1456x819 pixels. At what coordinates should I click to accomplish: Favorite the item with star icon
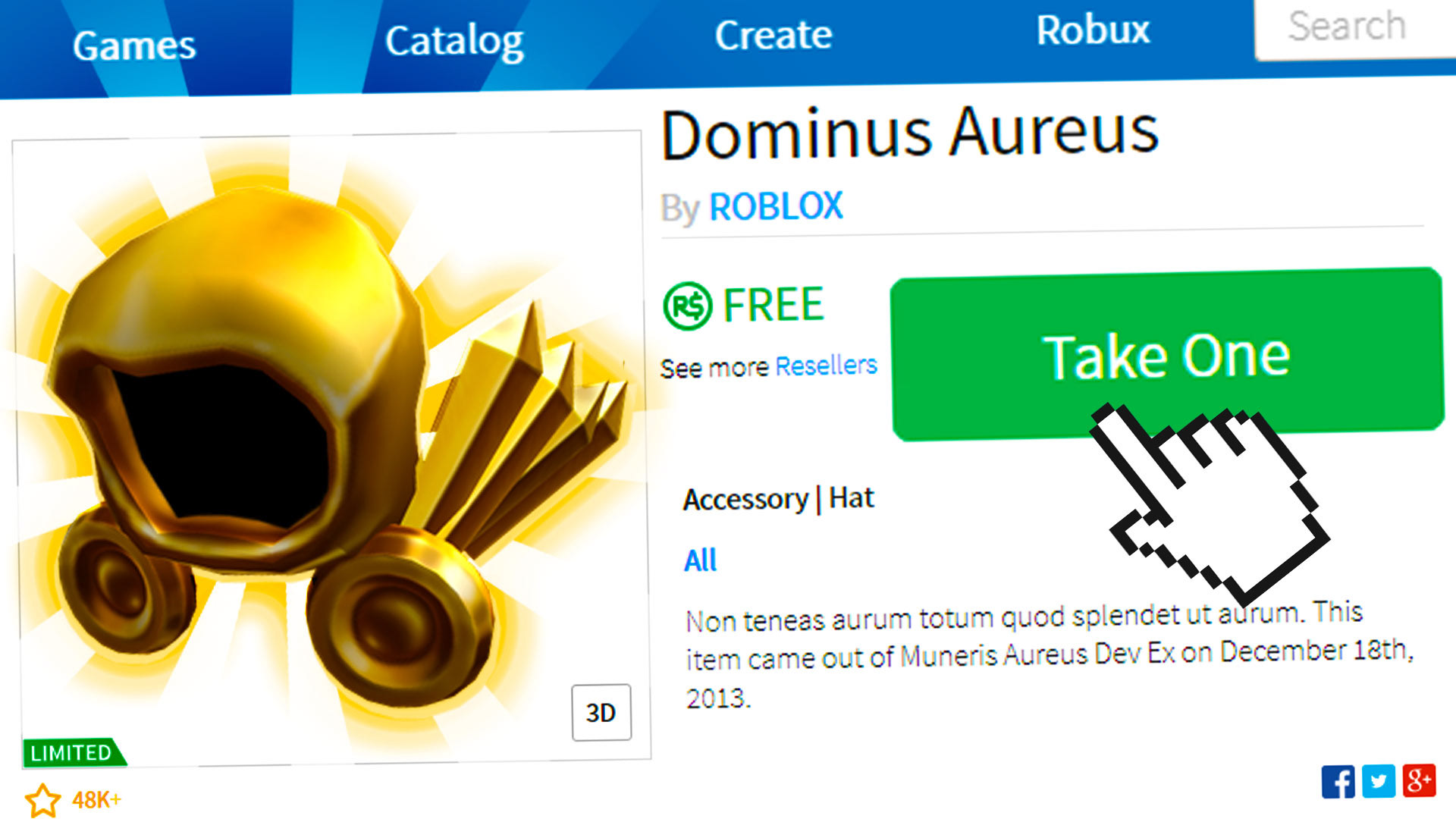42,800
